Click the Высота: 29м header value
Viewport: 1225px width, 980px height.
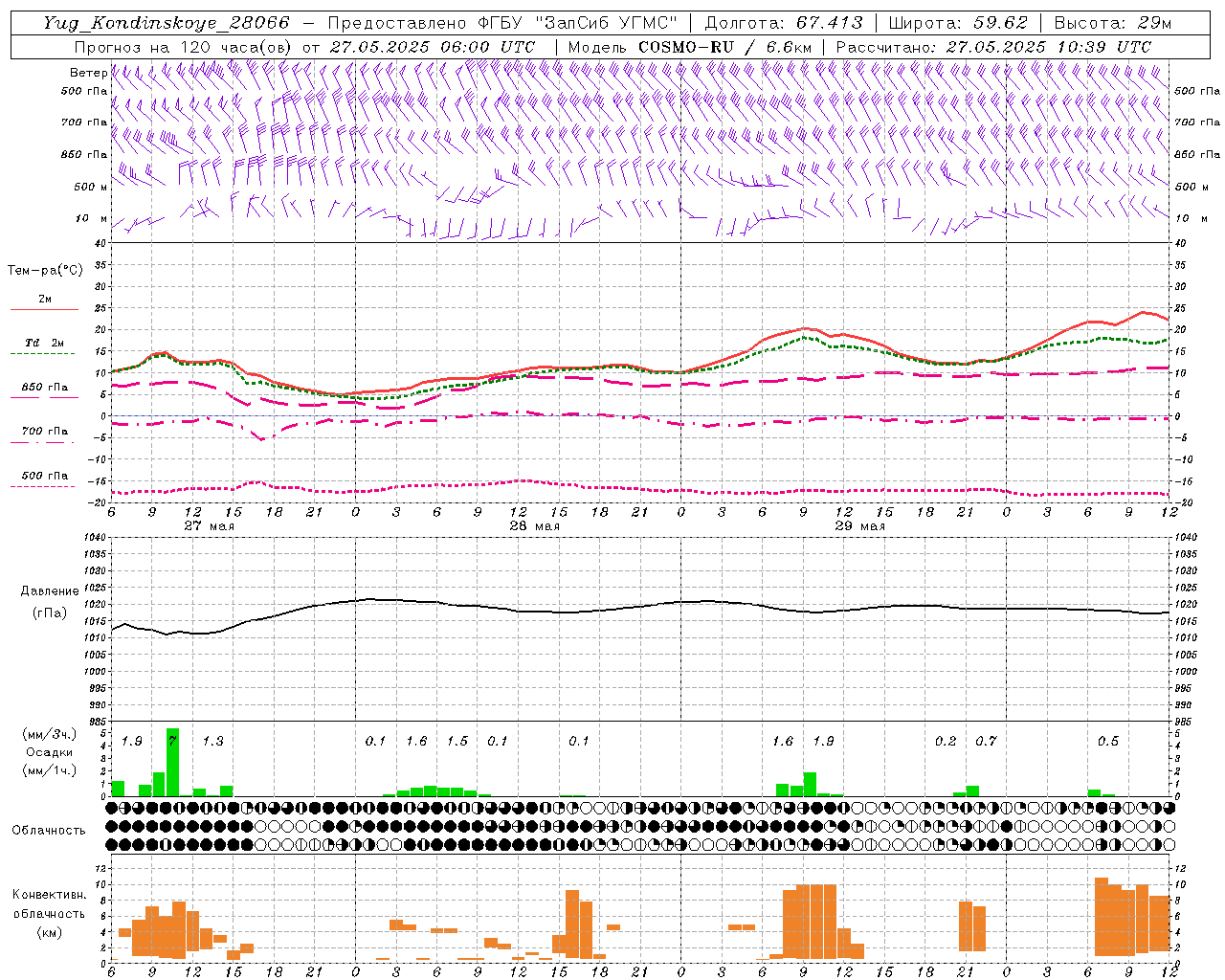pos(1112,23)
